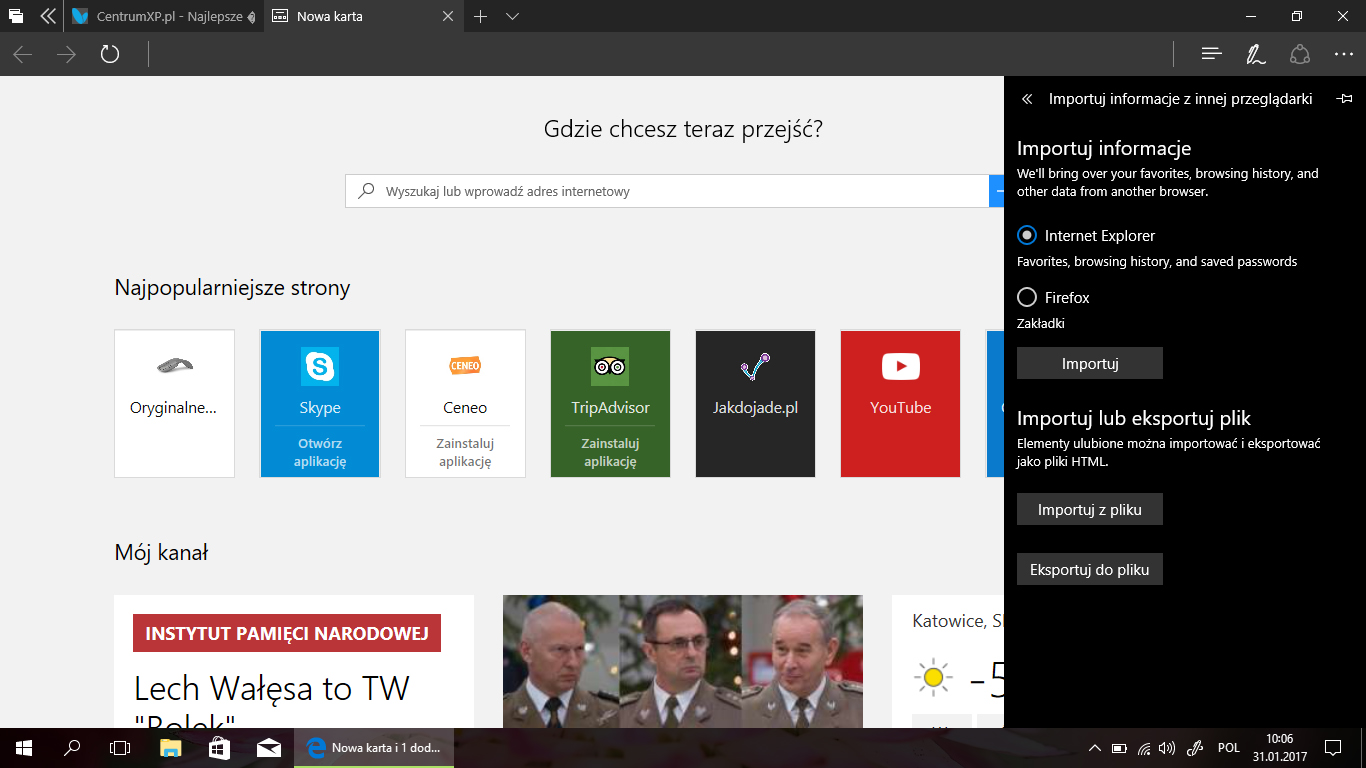Pin the import panel open
The image size is (1366, 768).
(1345, 99)
